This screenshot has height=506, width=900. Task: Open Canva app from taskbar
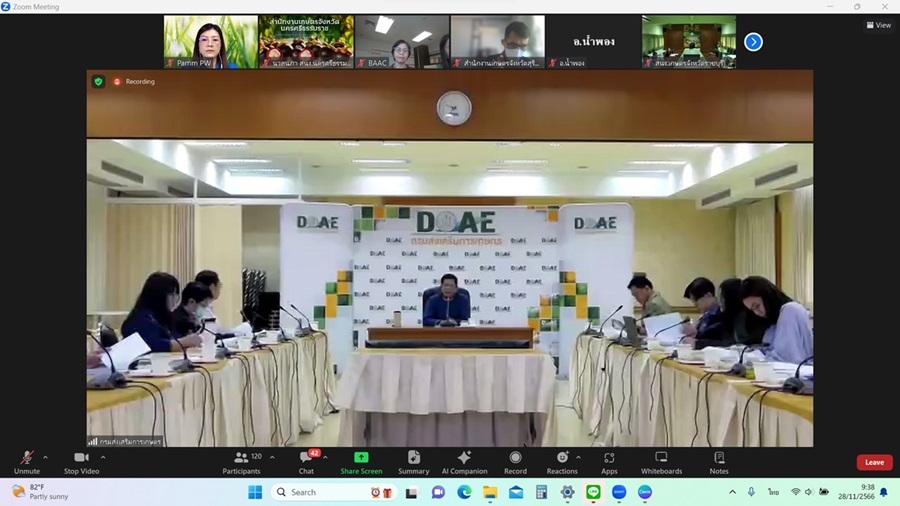point(645,492)
